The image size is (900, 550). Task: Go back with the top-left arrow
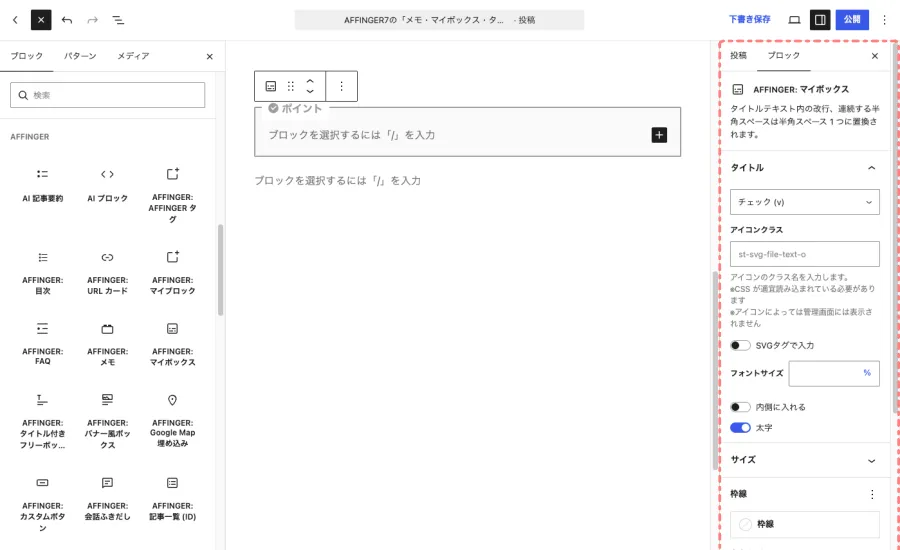pyautogui.click(x=15, y=20)
